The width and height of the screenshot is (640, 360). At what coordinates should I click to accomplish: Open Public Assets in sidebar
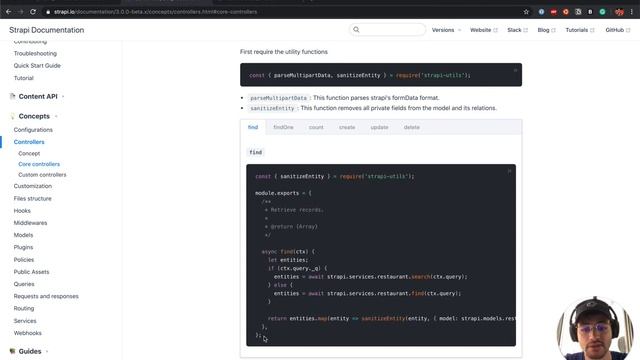(x=31, y=272)
